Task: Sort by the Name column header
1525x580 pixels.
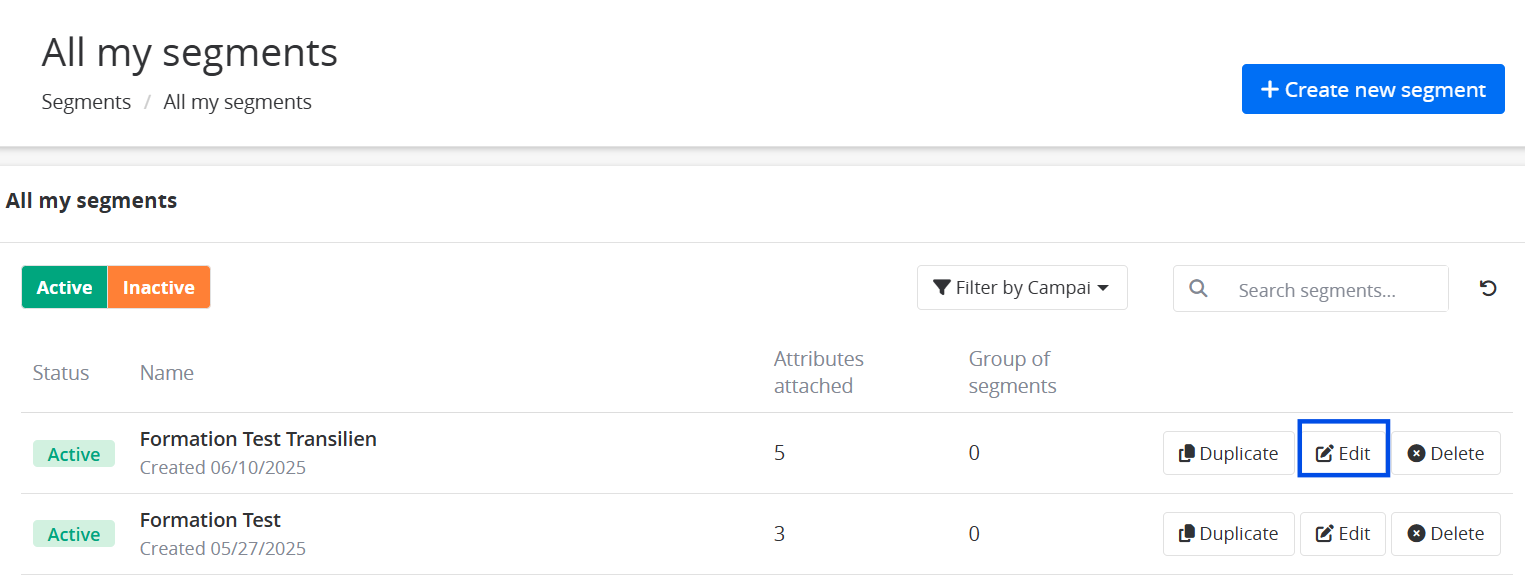Action: click(166, 373)
